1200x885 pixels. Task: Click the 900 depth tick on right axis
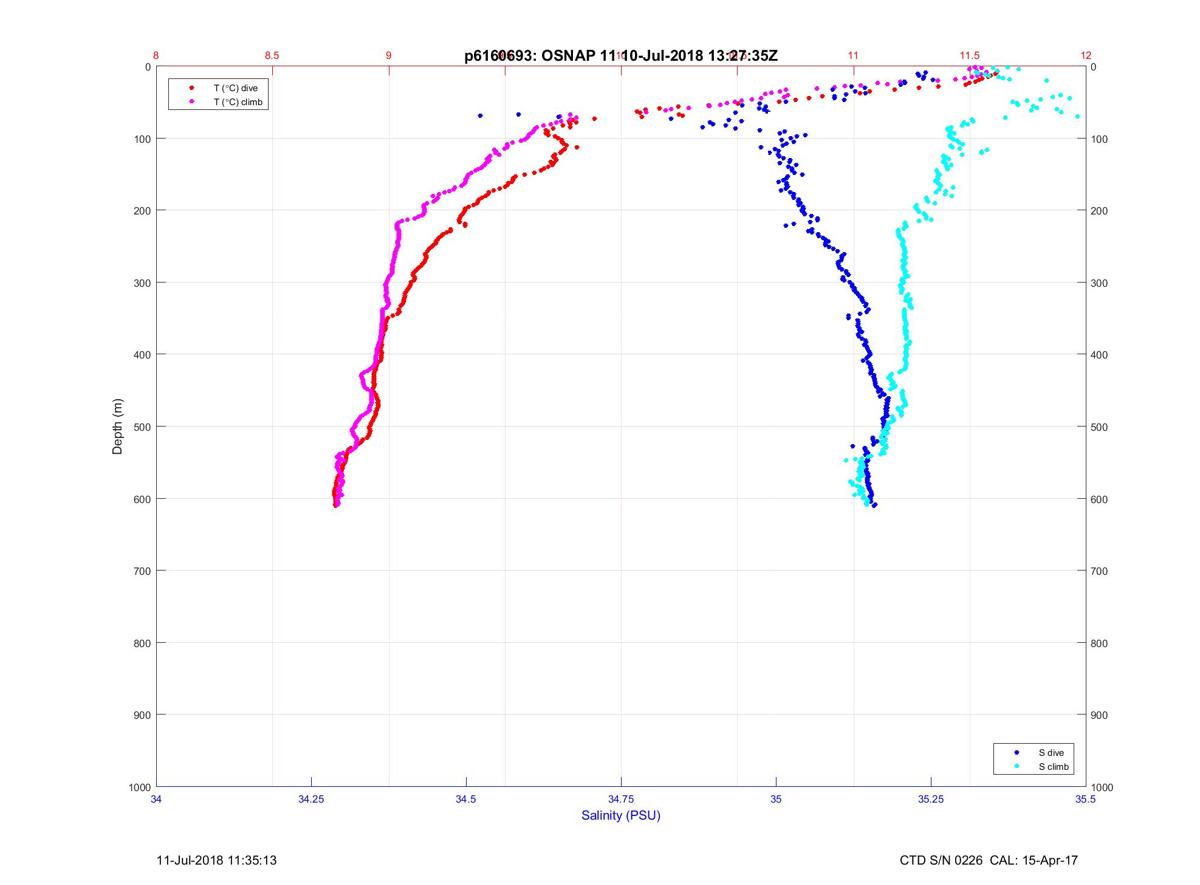click(x=1100, y=715)
